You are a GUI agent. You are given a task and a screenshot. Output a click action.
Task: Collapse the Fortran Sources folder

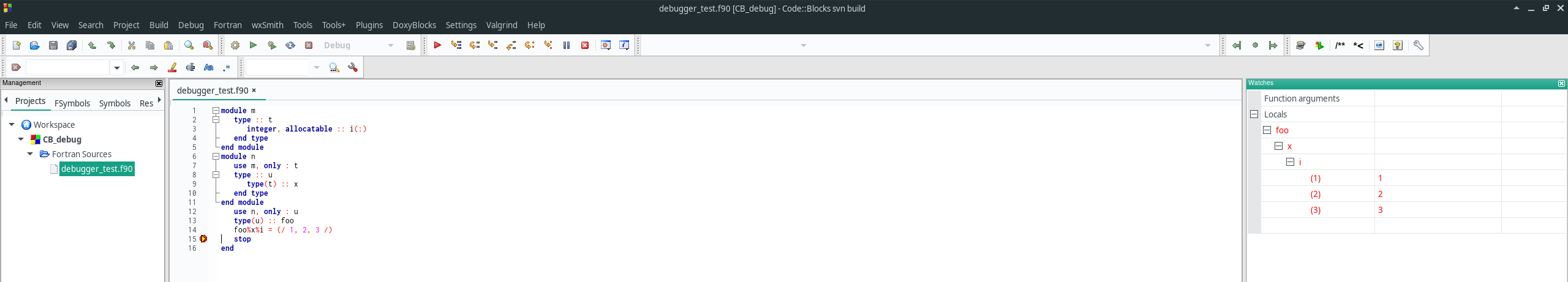point(30,154)
